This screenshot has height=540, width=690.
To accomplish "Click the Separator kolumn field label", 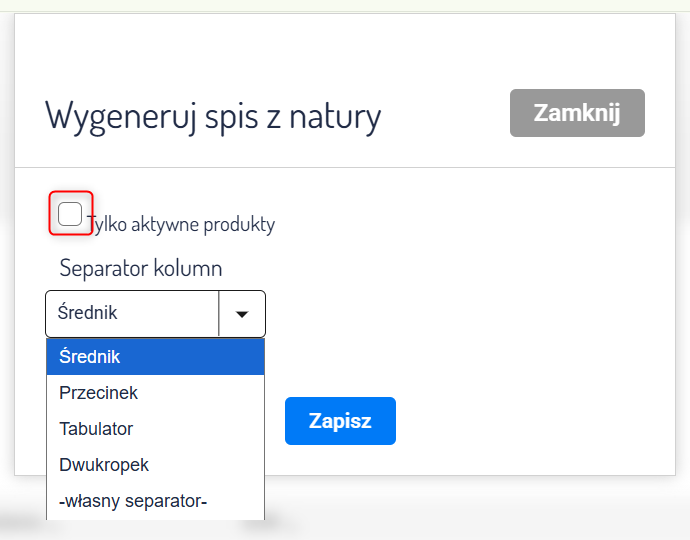I will pyautogui.click(x=141, y=268).
